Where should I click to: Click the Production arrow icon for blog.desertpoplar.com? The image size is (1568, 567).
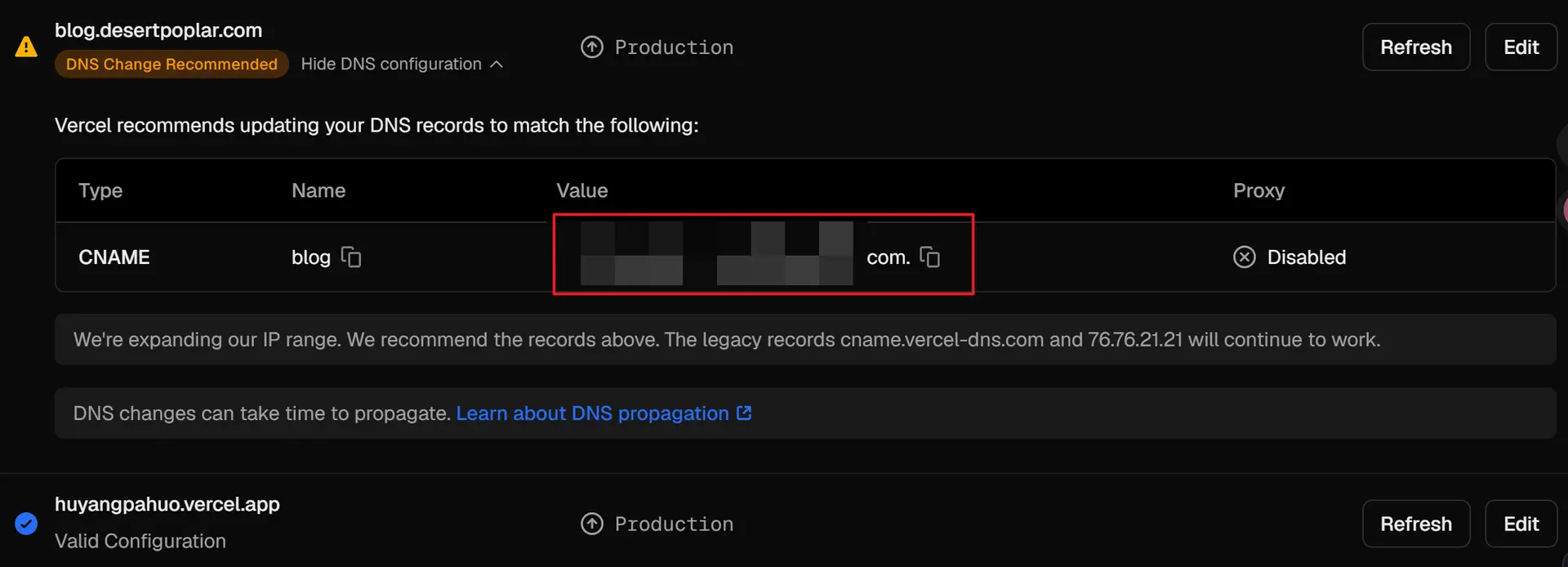(592, 47)
